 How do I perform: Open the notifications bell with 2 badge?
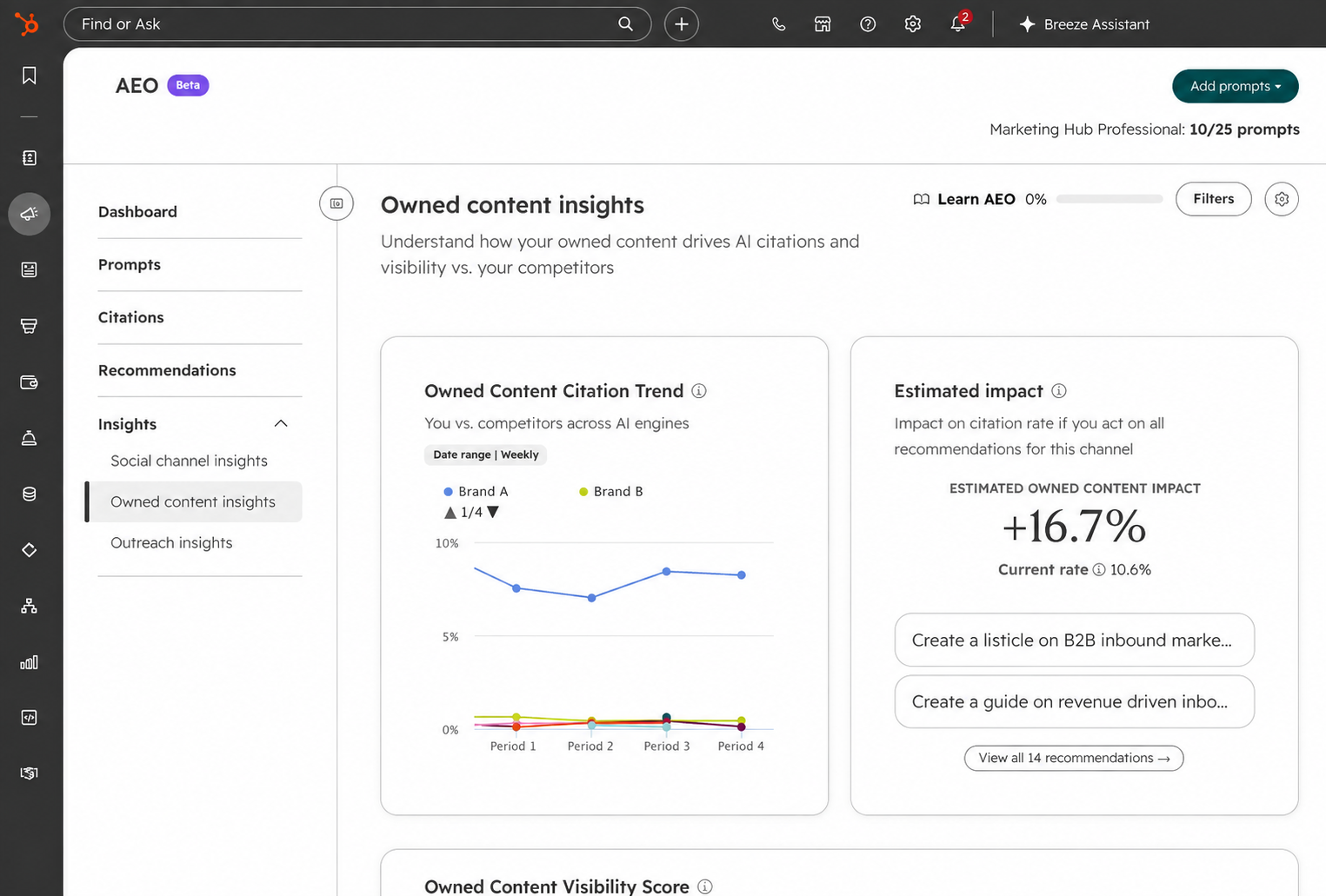tap(958, 23)
